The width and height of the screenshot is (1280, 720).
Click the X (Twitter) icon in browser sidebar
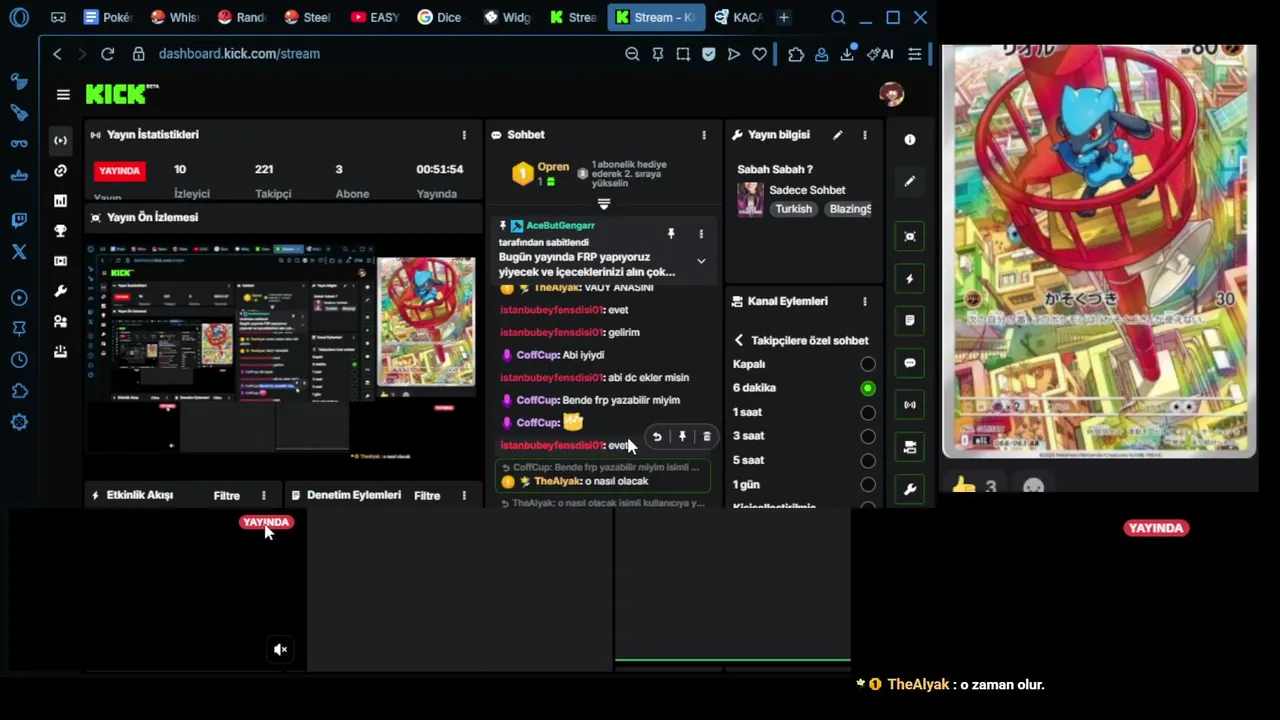point(19,252)
